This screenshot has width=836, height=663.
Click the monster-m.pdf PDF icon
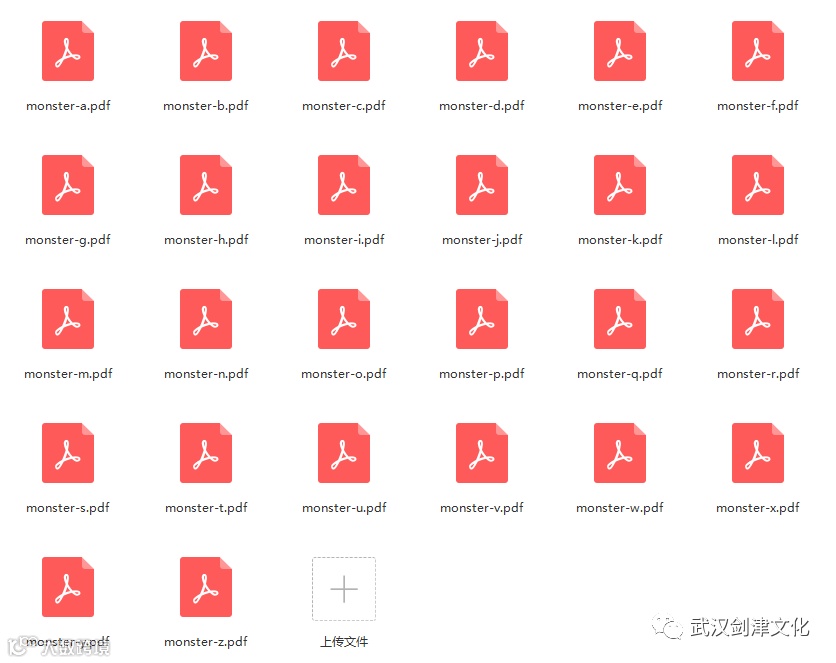coord(68,319)
